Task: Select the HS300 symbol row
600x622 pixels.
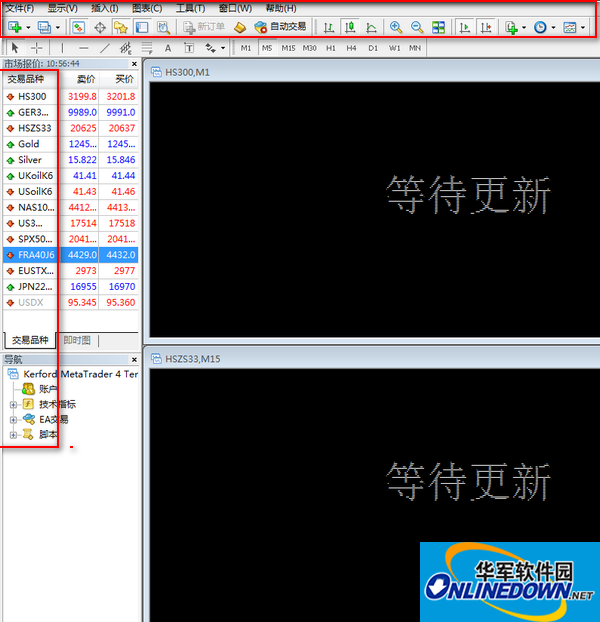Action: pyautogui.click(x=71, y=96)
